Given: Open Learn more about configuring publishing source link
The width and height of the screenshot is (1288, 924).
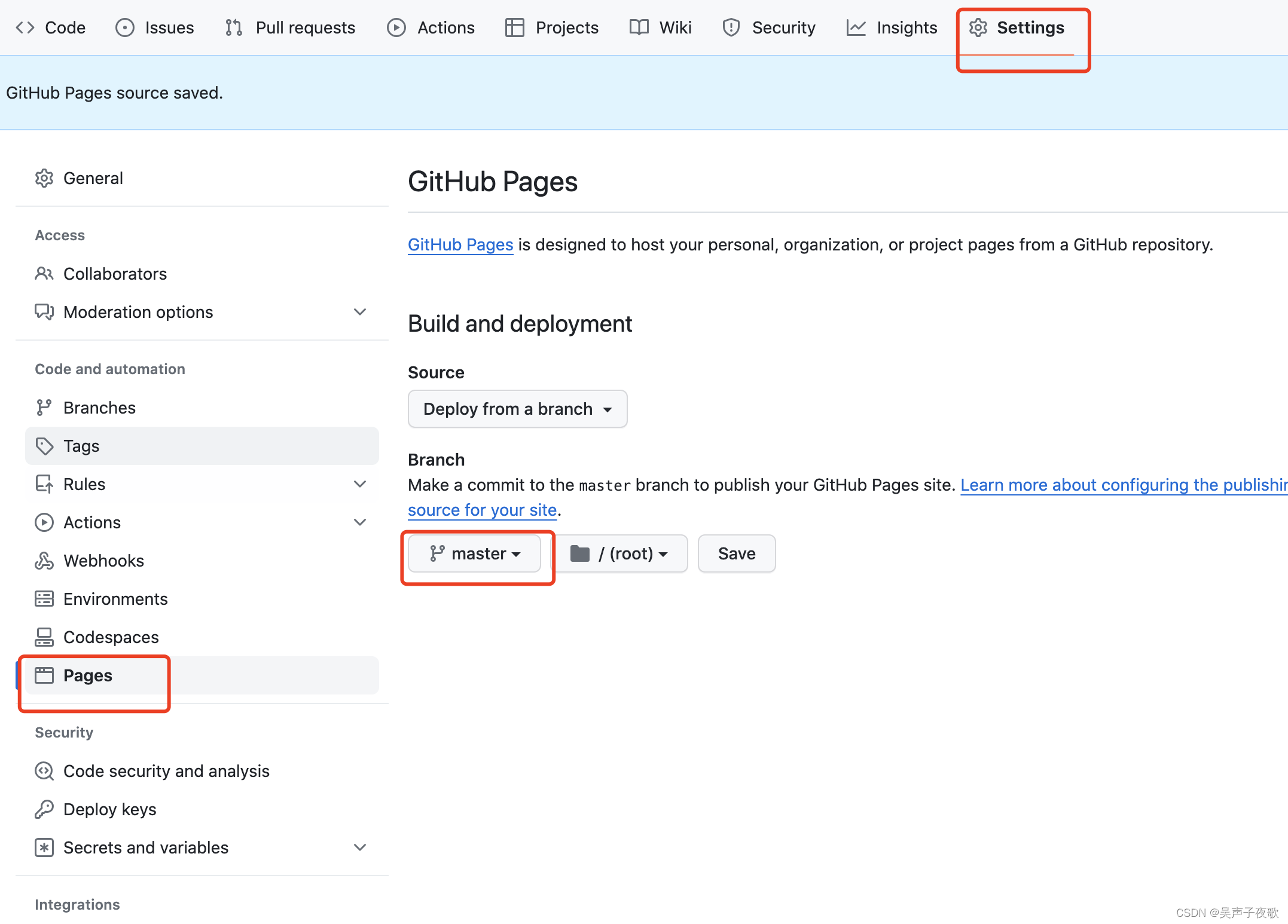Looking at the screenshot, I should pyautogui.click(x=1124, y=485).
